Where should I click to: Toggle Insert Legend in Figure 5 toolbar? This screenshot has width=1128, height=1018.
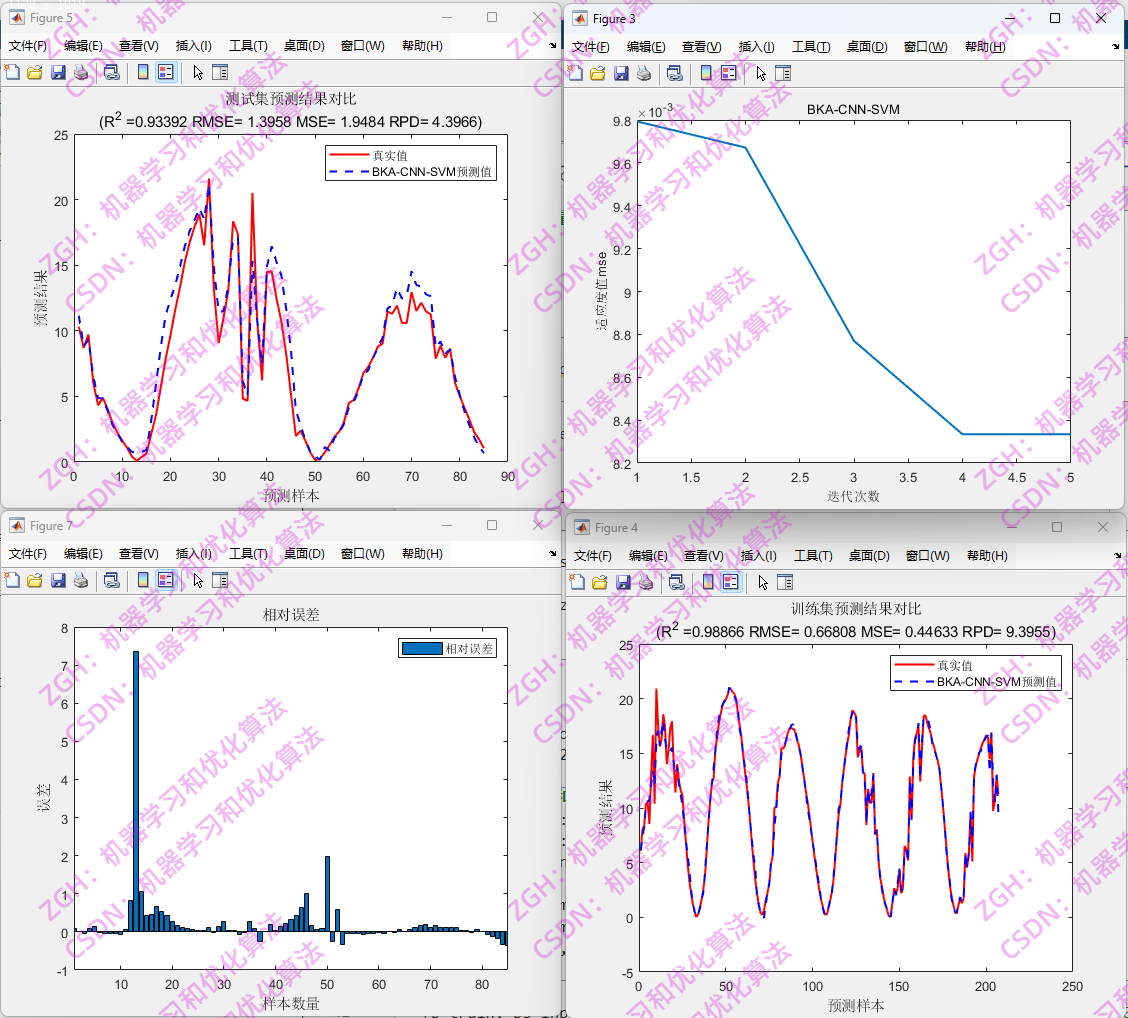click(x=165, y=72)
